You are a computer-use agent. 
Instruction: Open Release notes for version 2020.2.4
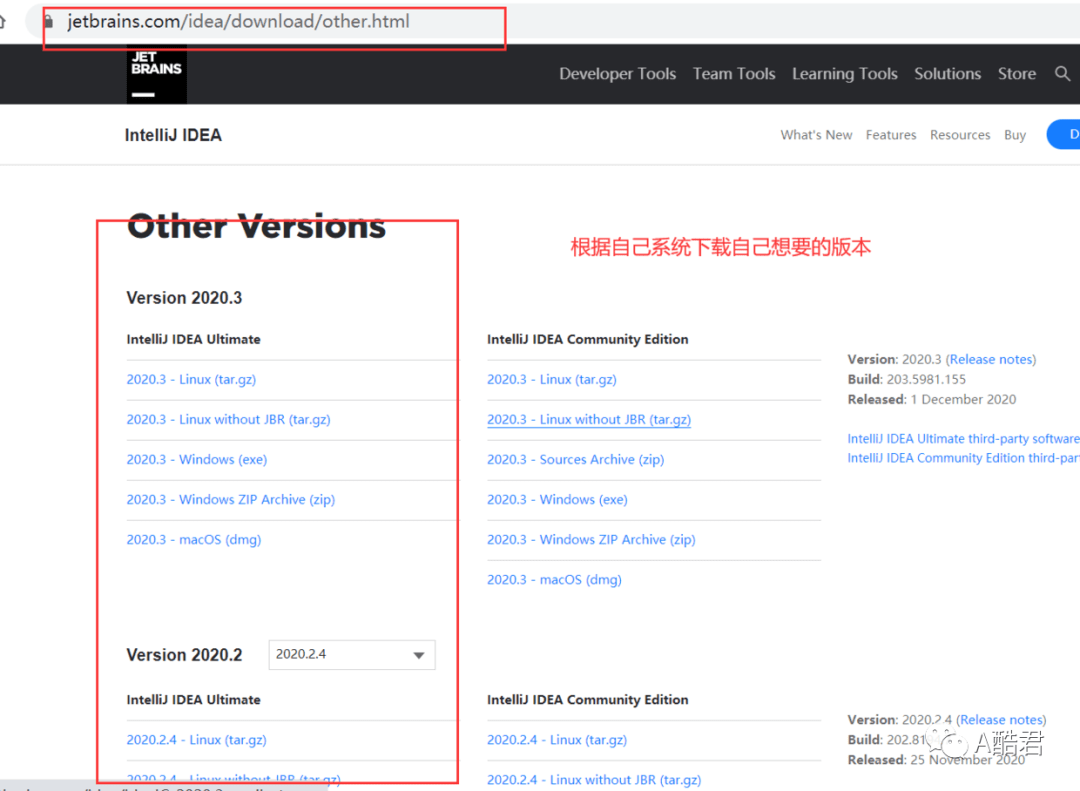coord(1001,719)
